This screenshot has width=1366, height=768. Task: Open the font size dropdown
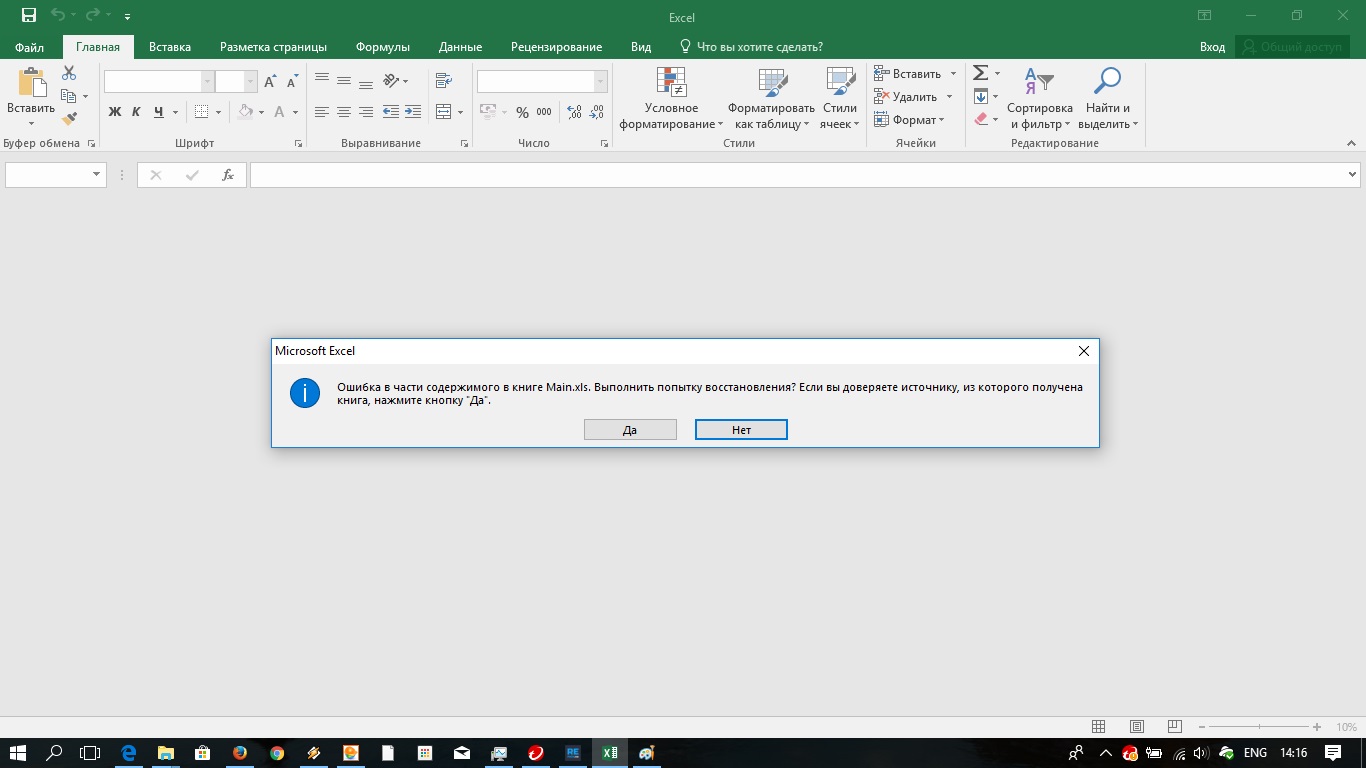coord(251,82)
